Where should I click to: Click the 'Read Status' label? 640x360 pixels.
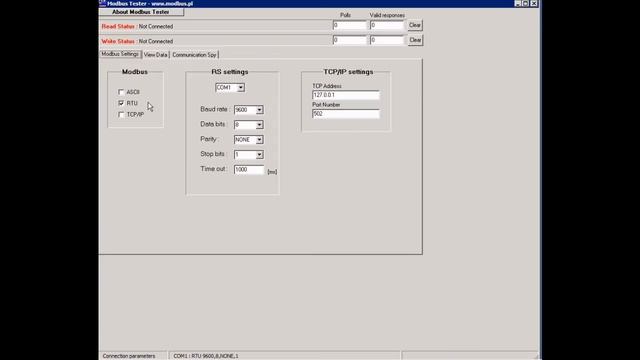[118, 26]
